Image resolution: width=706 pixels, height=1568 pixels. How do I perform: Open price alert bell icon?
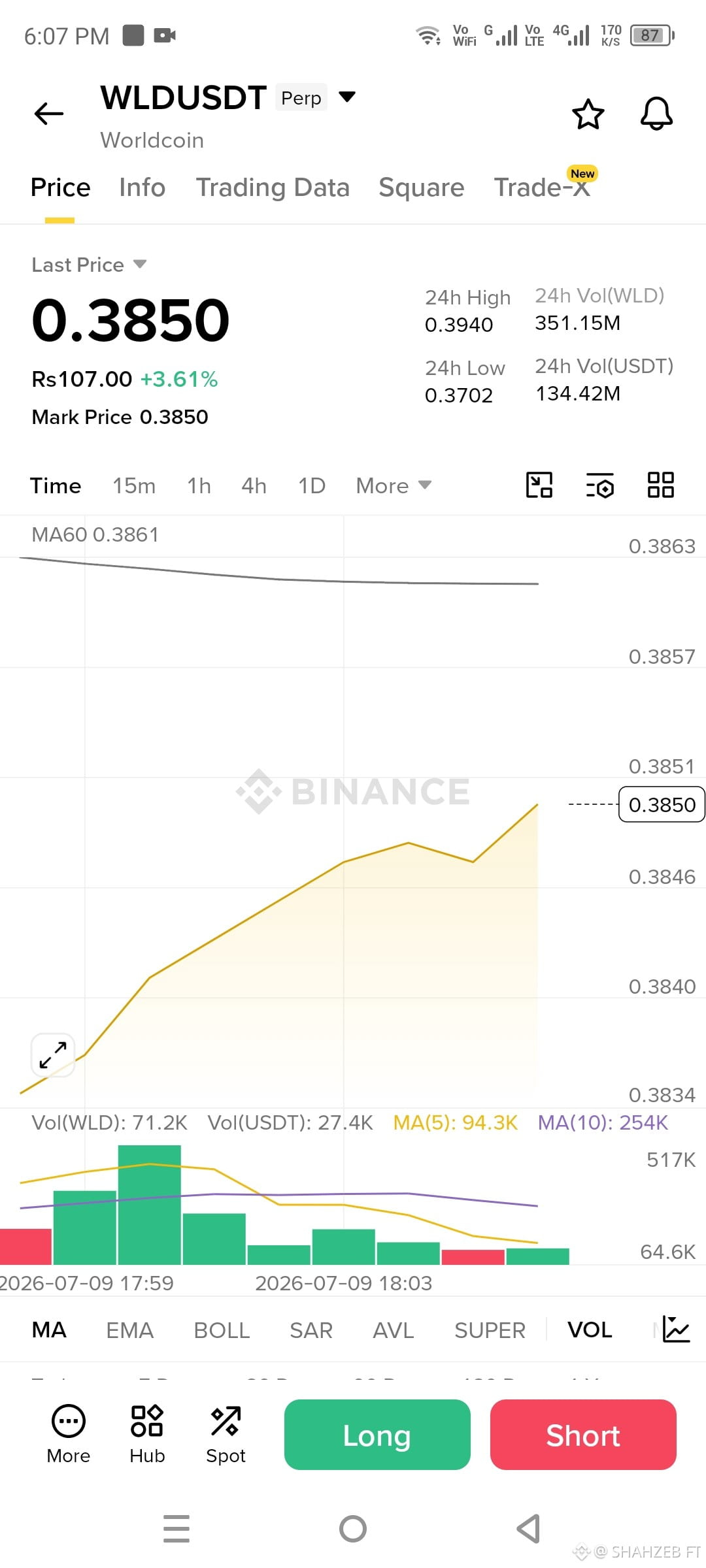(x=656, y=114)
